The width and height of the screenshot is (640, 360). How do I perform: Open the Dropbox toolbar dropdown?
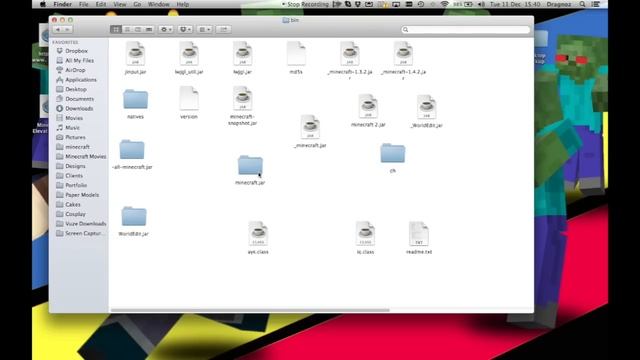click(x=185, y=29)
